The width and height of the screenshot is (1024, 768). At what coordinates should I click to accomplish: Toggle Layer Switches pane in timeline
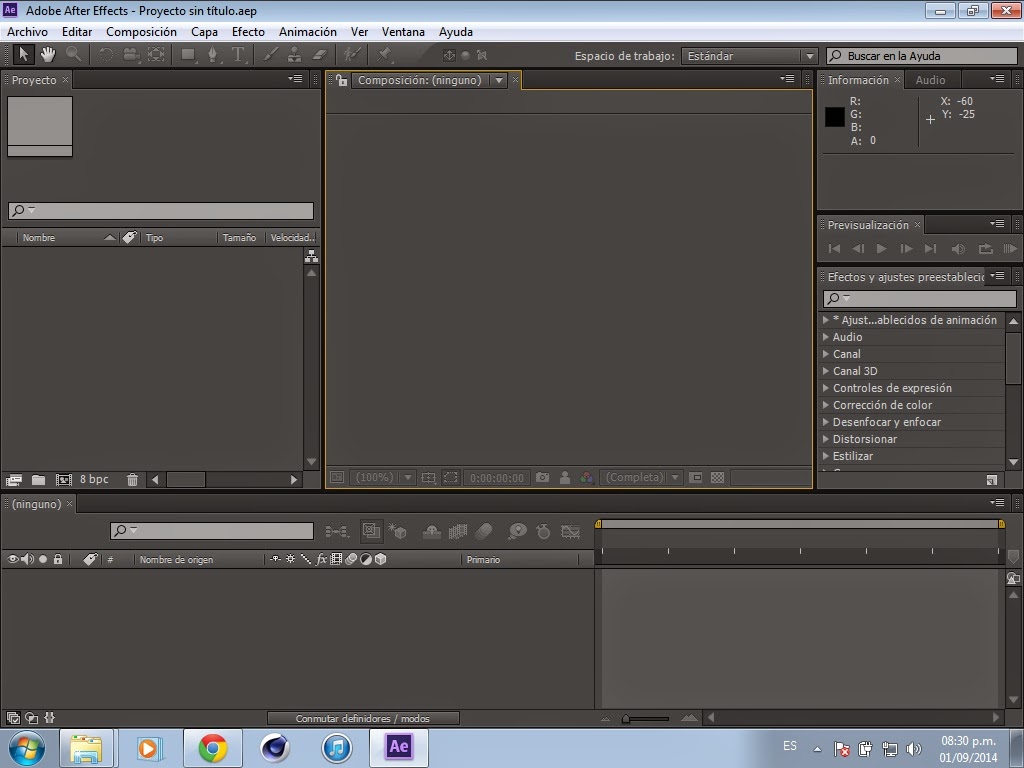click(x=13, y=717)
